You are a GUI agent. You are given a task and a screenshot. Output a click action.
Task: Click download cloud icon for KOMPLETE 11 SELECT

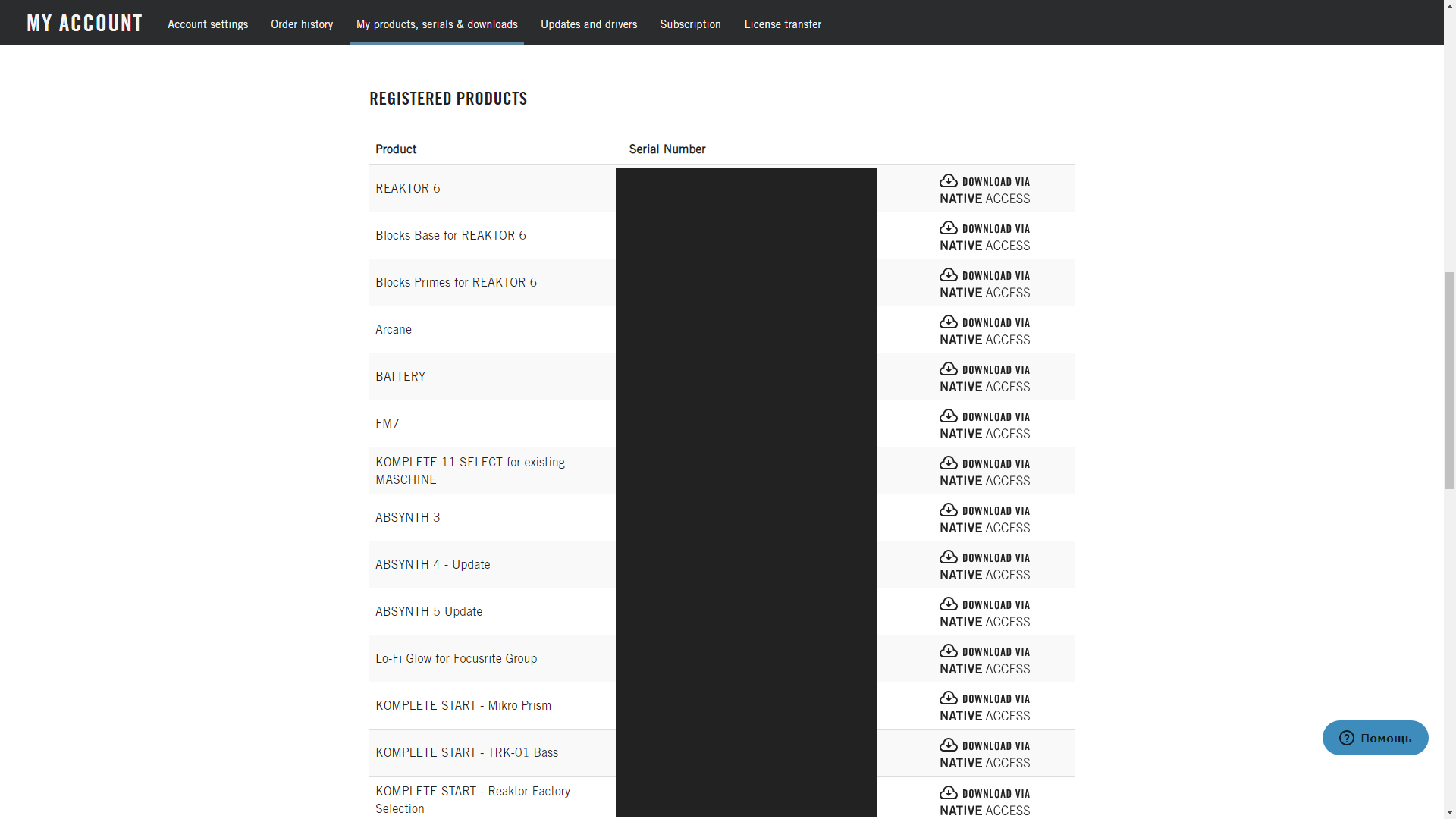click(949, 463)
